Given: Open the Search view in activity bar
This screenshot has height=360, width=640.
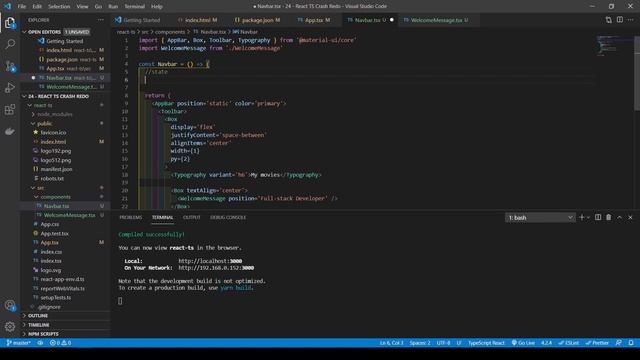Looking at the screenshot, I should point(10,44).
